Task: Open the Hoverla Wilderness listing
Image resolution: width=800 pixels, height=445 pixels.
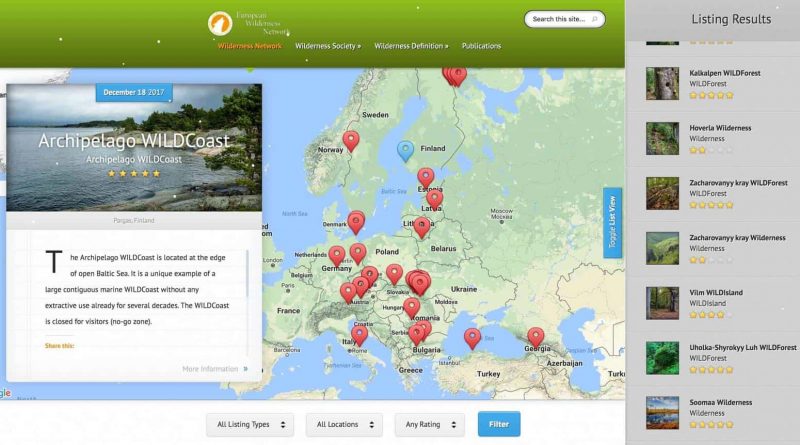Action: coord(720,128)
